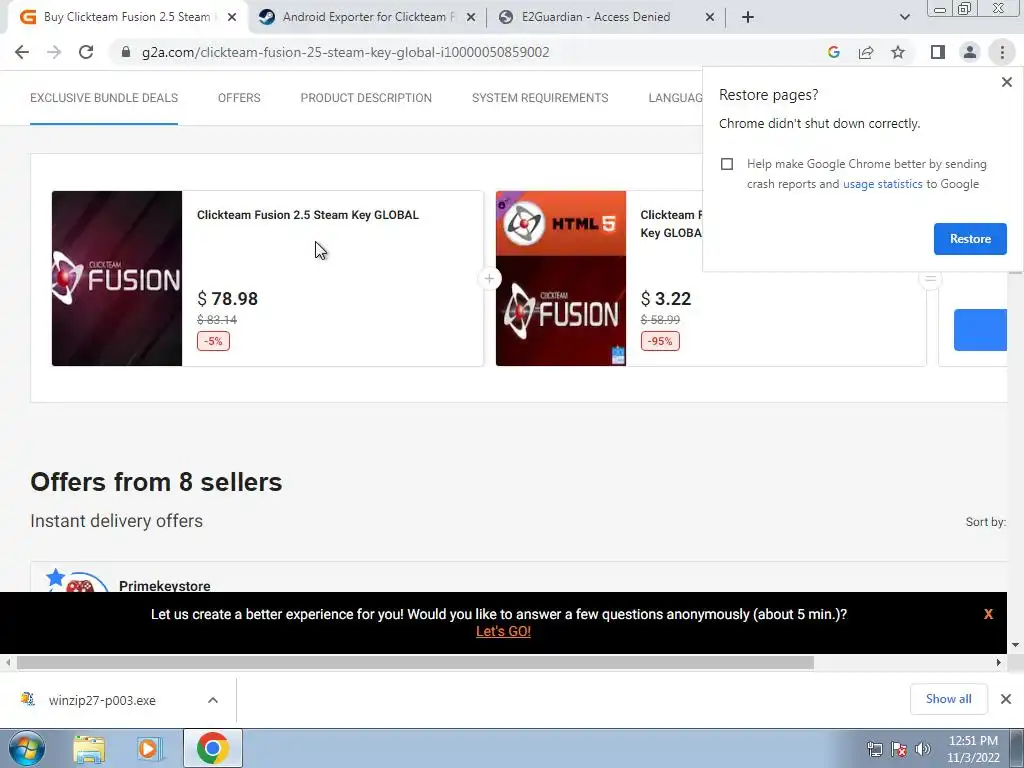Click the -5% discount badge
1024x768 pixels.
[213, 341]
